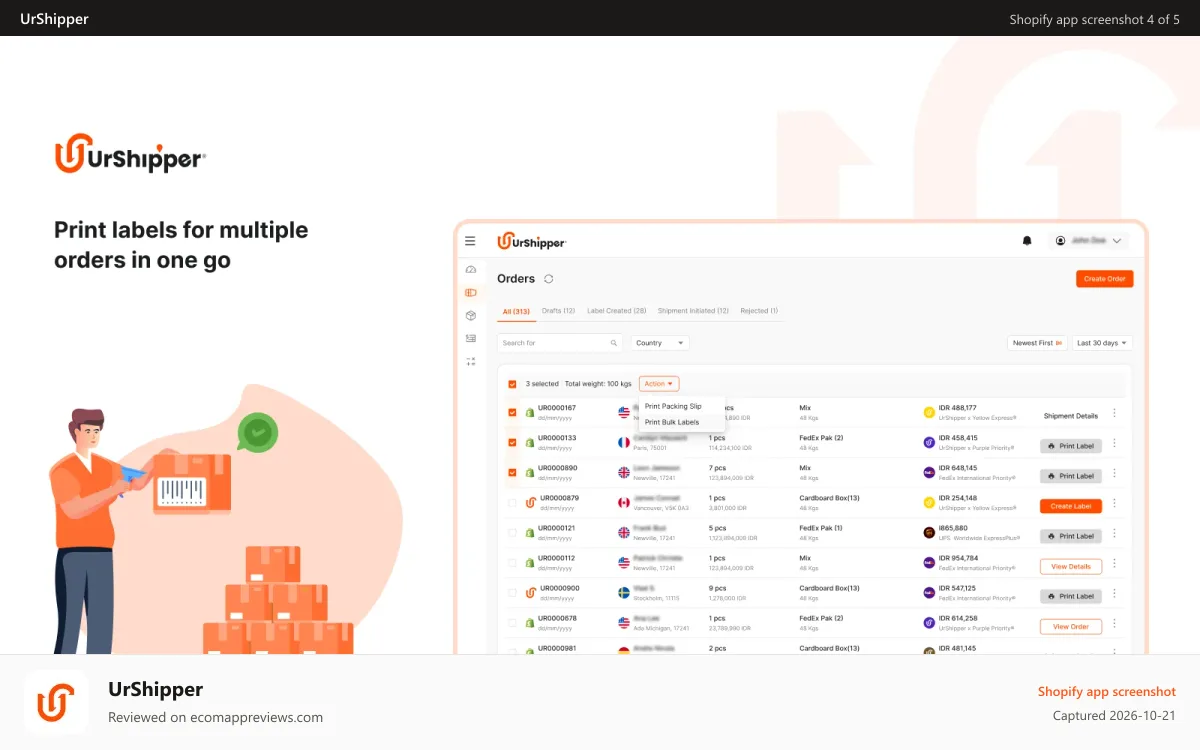Toggle the select-all orders checkbox
The width and height of the screenshot is (1200, 750).
coord(512,384)
